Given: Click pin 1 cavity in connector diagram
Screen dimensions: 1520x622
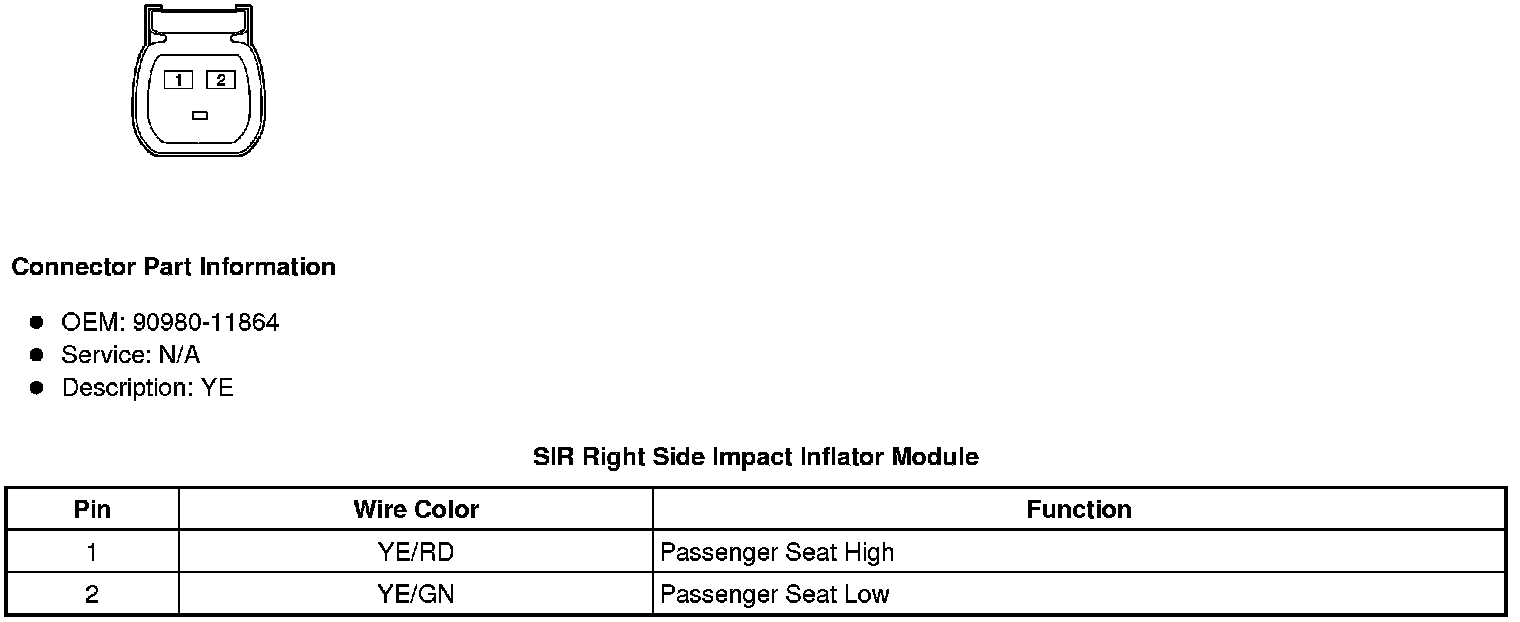Looking at the screenshot, I should point(178,80).
